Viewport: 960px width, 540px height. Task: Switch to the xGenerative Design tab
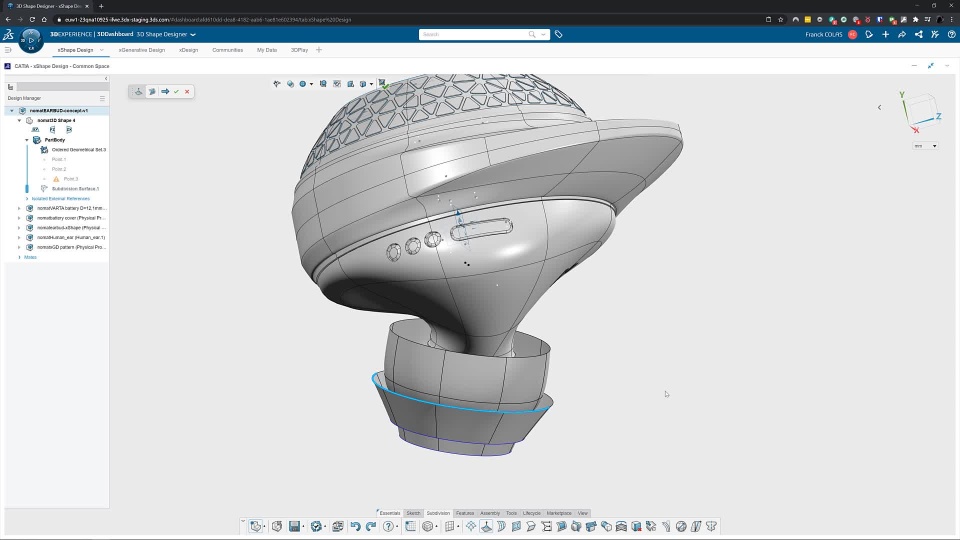pyautogui.click(x=141, y=50)
